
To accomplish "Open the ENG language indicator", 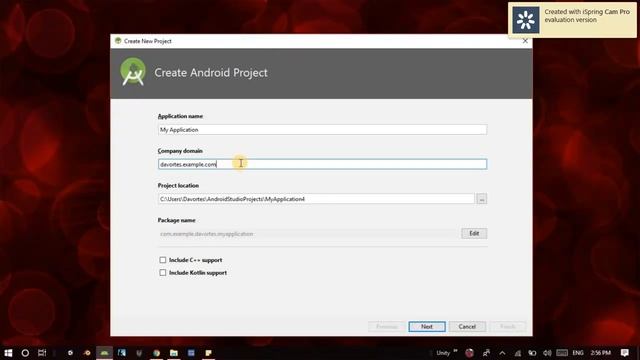I will [578, 353].
